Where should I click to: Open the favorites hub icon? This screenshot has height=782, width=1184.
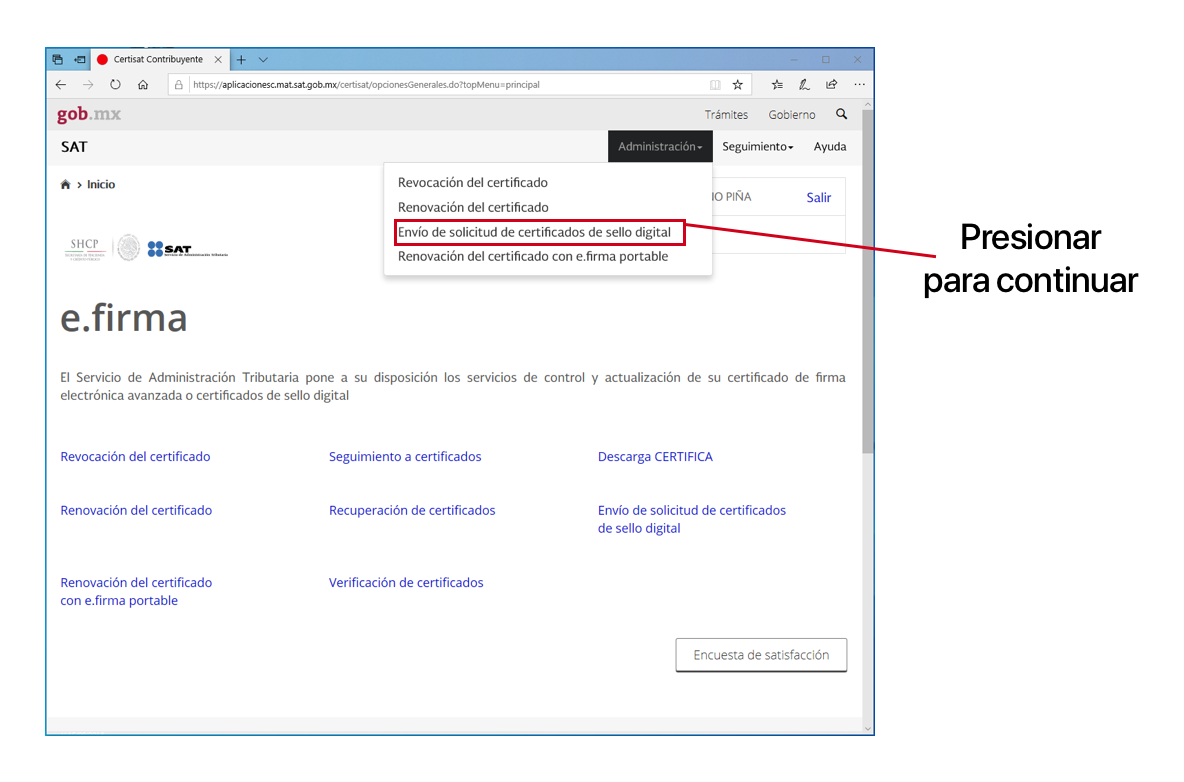tap(777, 85)
